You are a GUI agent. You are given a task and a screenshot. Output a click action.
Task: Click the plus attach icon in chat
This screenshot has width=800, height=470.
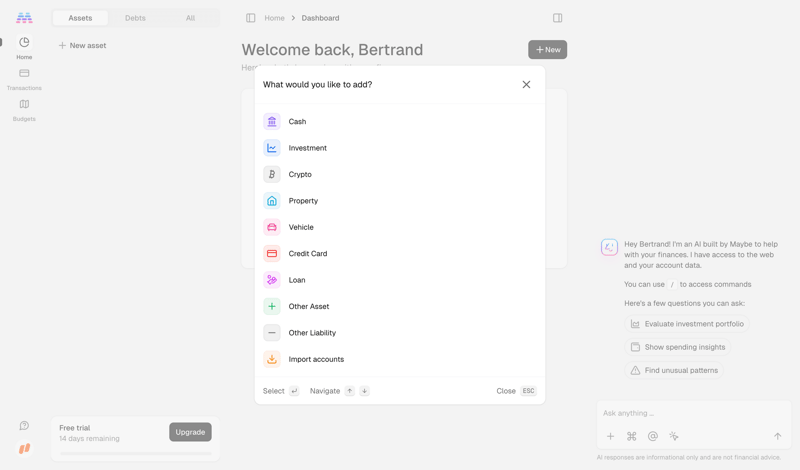pyautogui.click(x=610, y=436)
